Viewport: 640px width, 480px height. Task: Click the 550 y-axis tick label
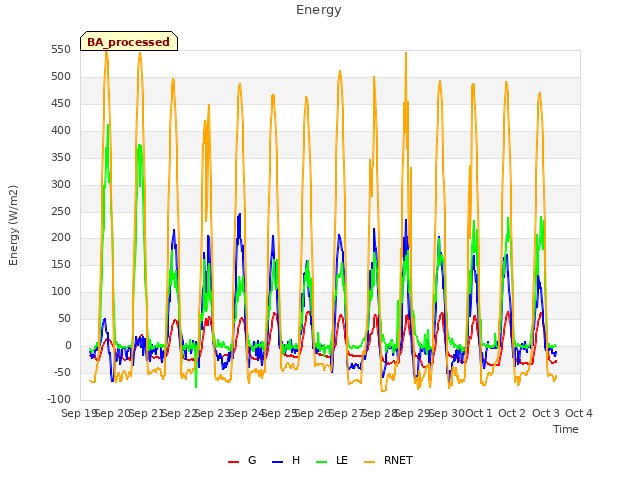[x=61, y=49]
